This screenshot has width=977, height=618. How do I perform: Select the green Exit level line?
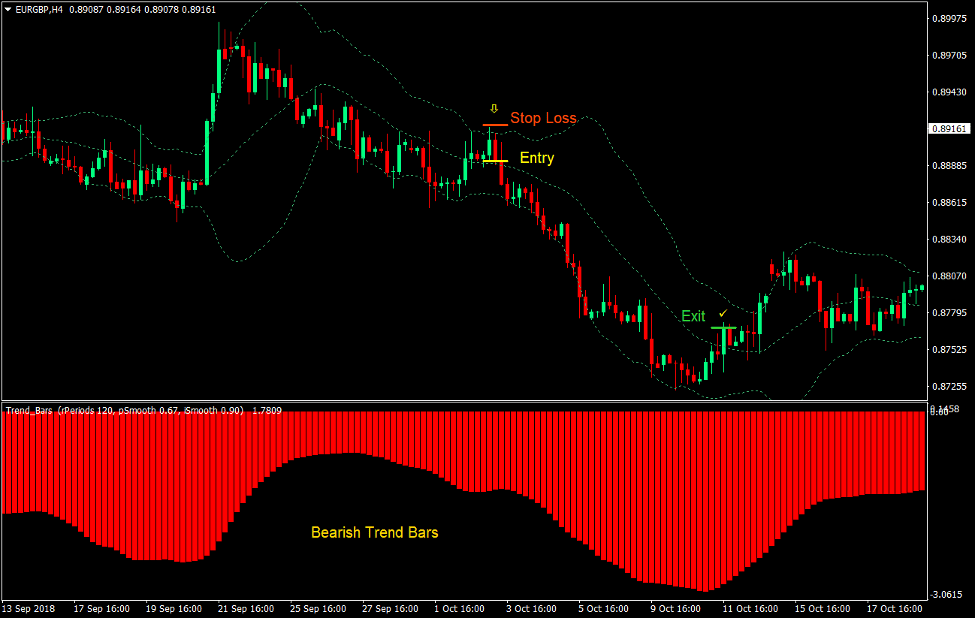point(724,328)
